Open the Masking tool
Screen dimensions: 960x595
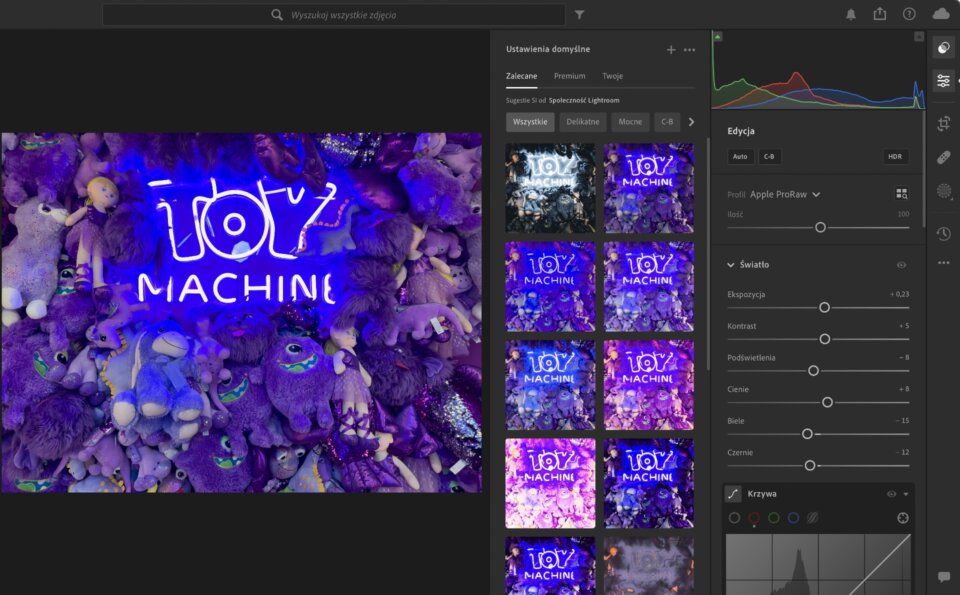pyautogui.click(x=944, y=193)
